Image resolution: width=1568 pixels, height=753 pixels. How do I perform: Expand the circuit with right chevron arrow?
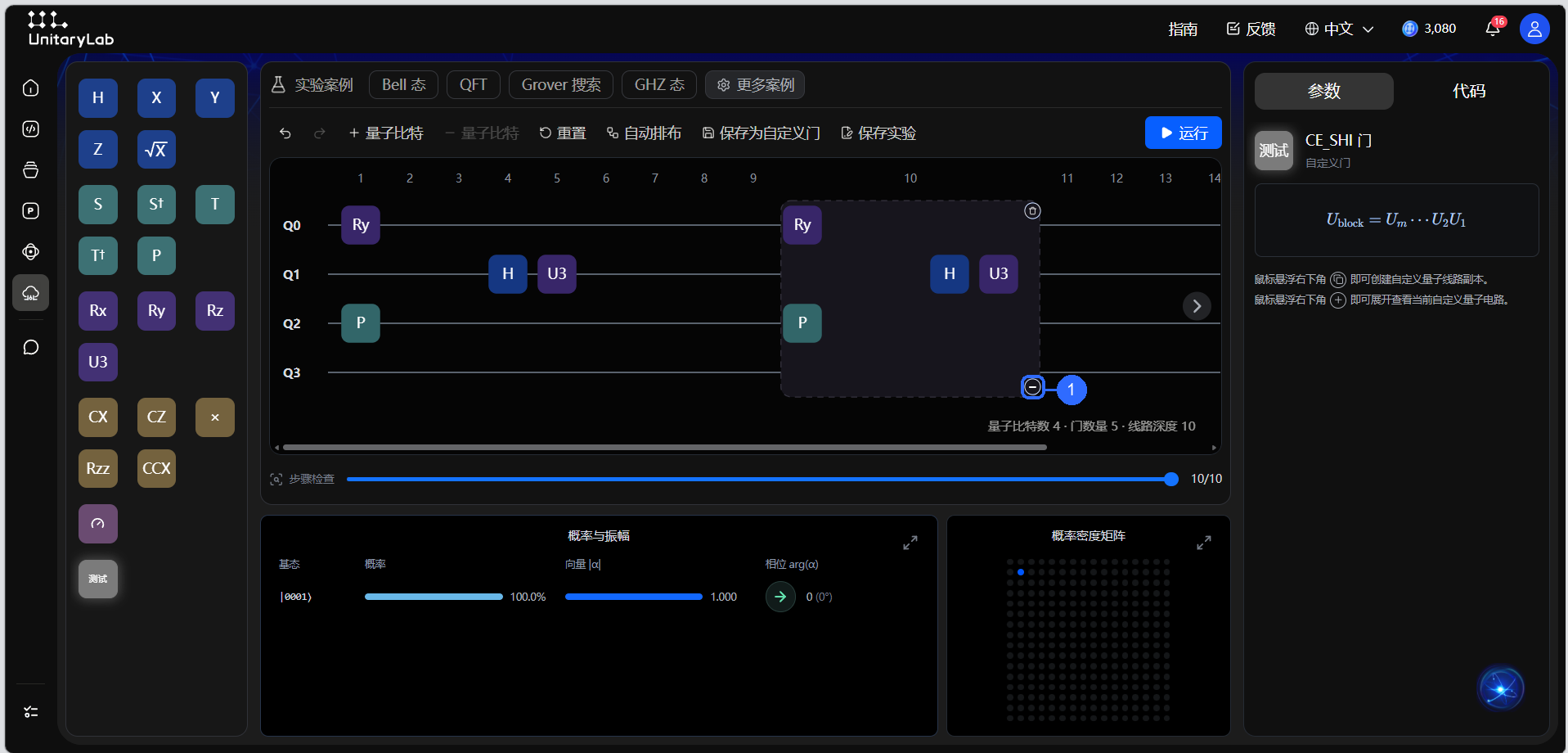1197,306
